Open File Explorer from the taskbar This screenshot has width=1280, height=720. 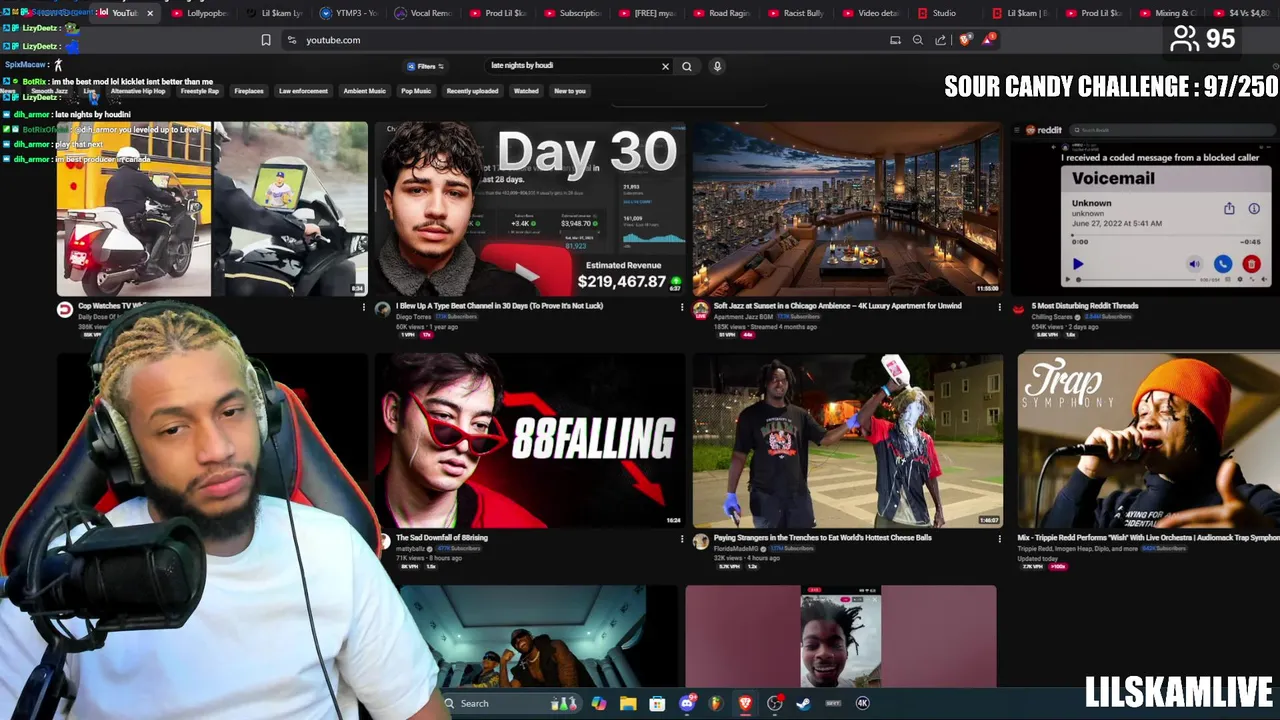point(628,703)
